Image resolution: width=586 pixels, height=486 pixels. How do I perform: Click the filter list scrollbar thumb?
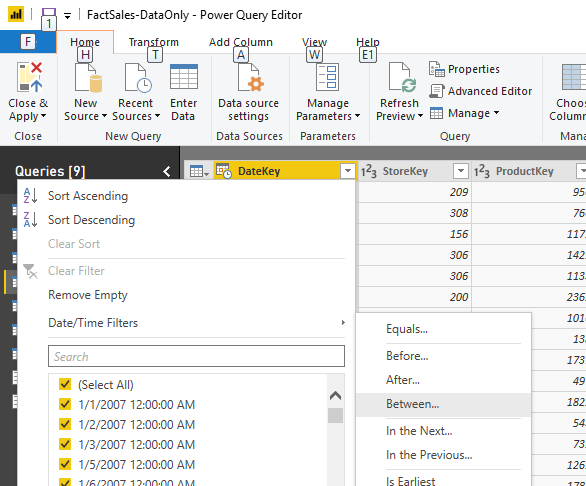(335, 415)
